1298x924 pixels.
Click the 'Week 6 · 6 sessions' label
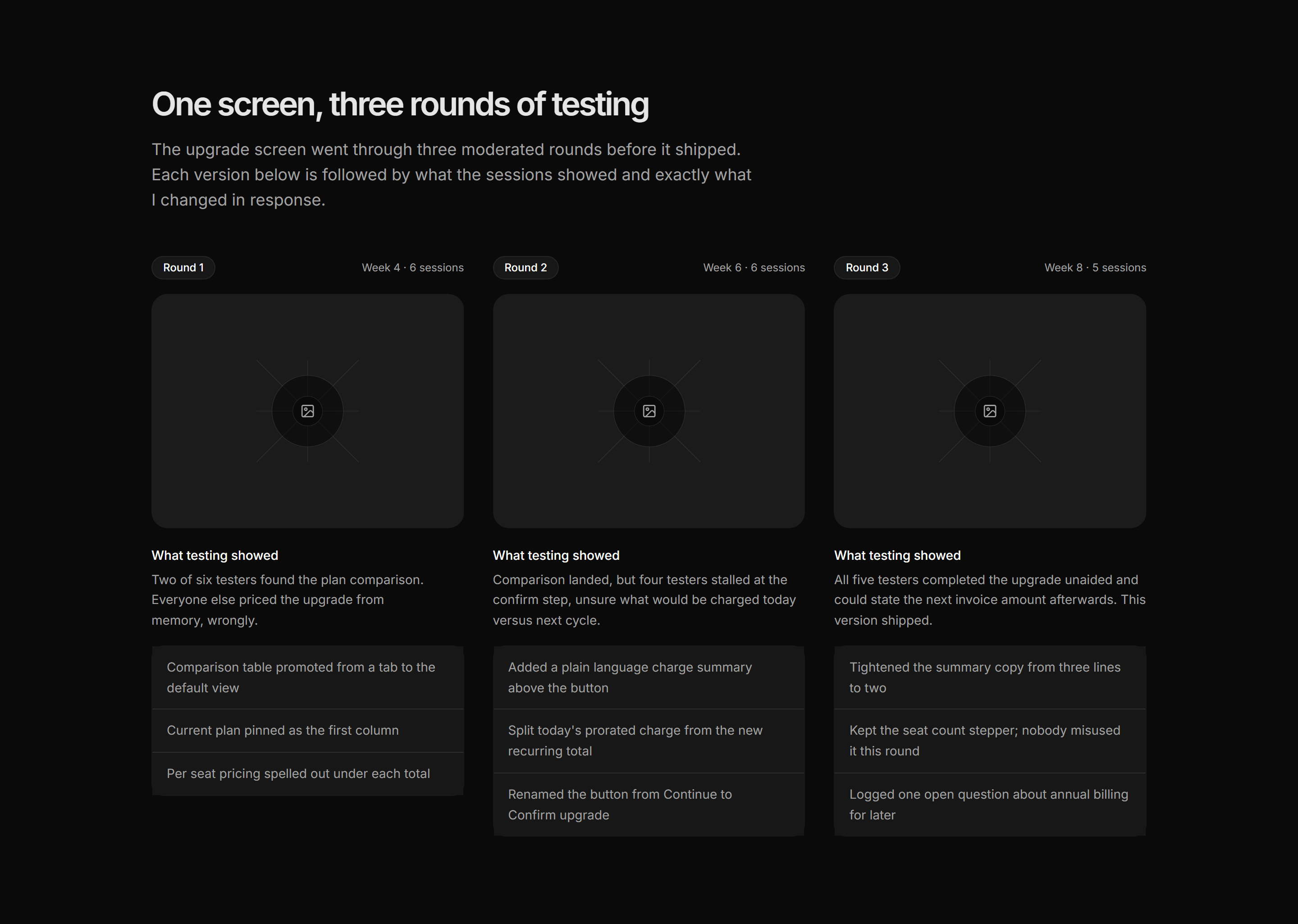point(754,267)
